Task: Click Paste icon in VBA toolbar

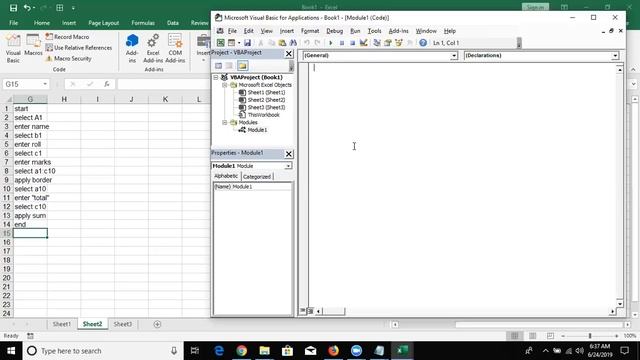Action: coord(282,43)
